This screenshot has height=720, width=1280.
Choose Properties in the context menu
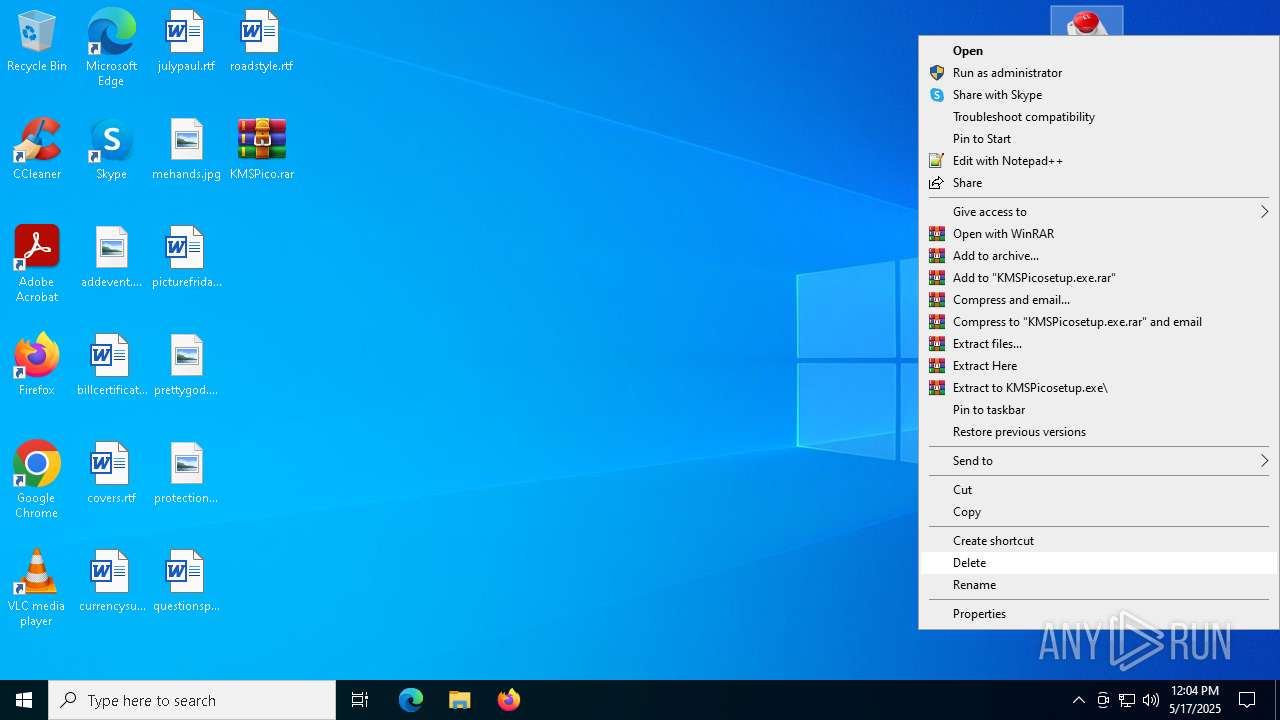(1099, 614)
